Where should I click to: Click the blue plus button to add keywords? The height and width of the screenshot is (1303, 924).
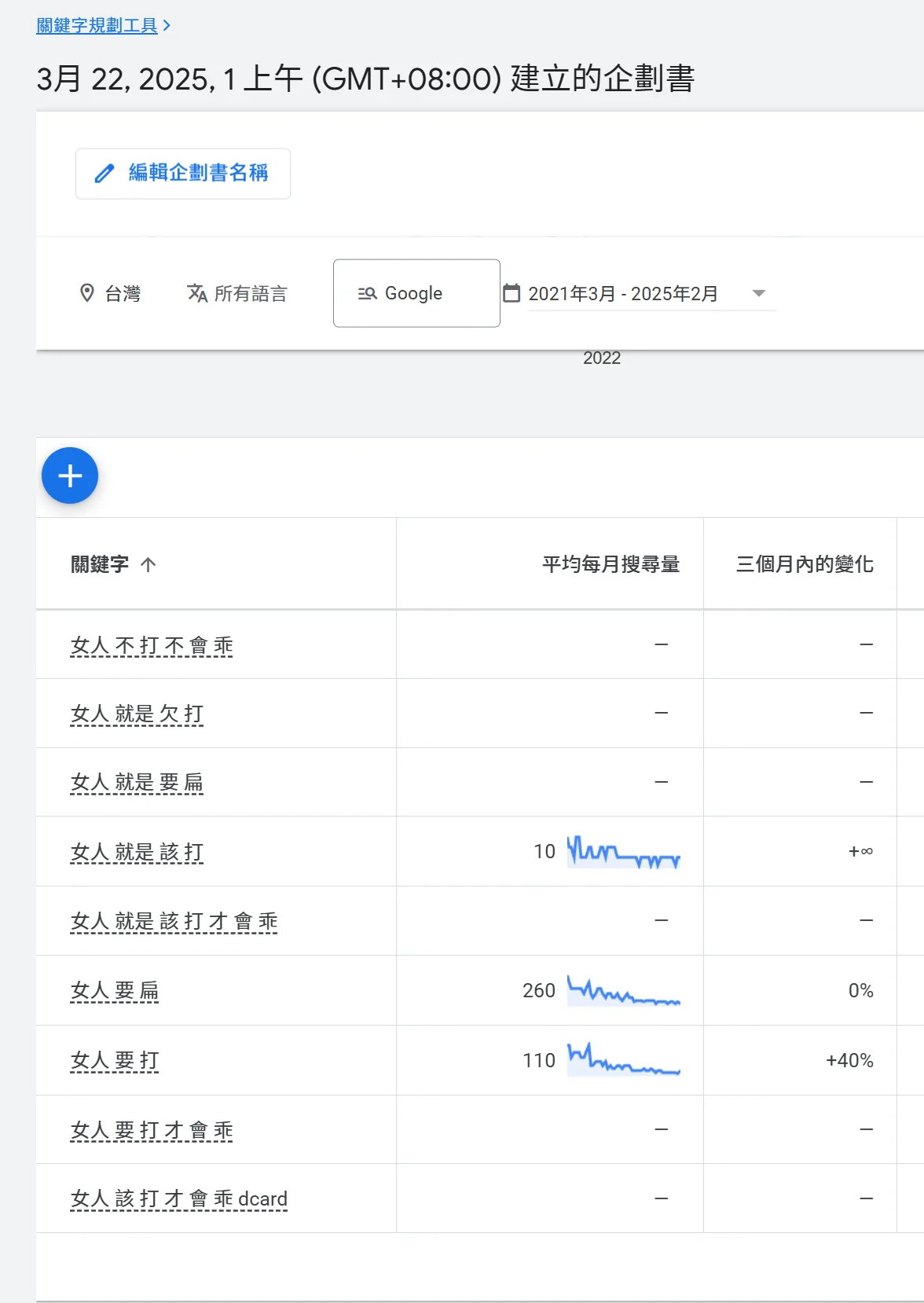click(x=70, y=475)
